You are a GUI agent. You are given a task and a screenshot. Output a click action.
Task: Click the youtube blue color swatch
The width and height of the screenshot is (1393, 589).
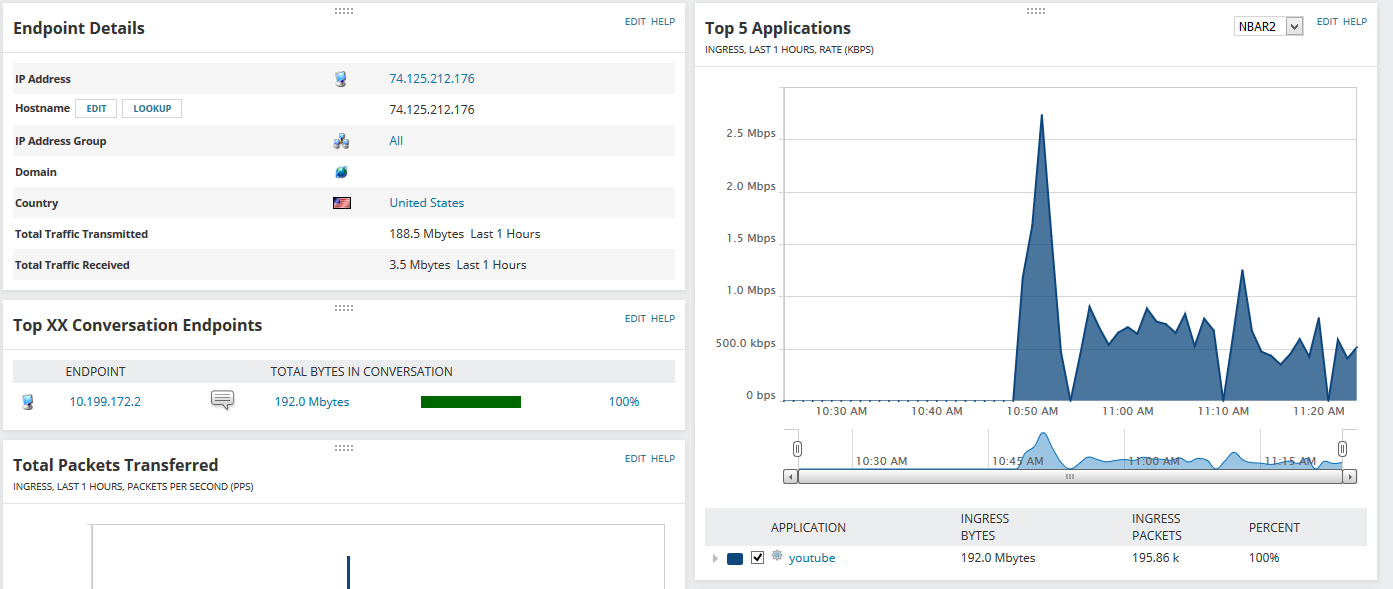pos(735,559)
